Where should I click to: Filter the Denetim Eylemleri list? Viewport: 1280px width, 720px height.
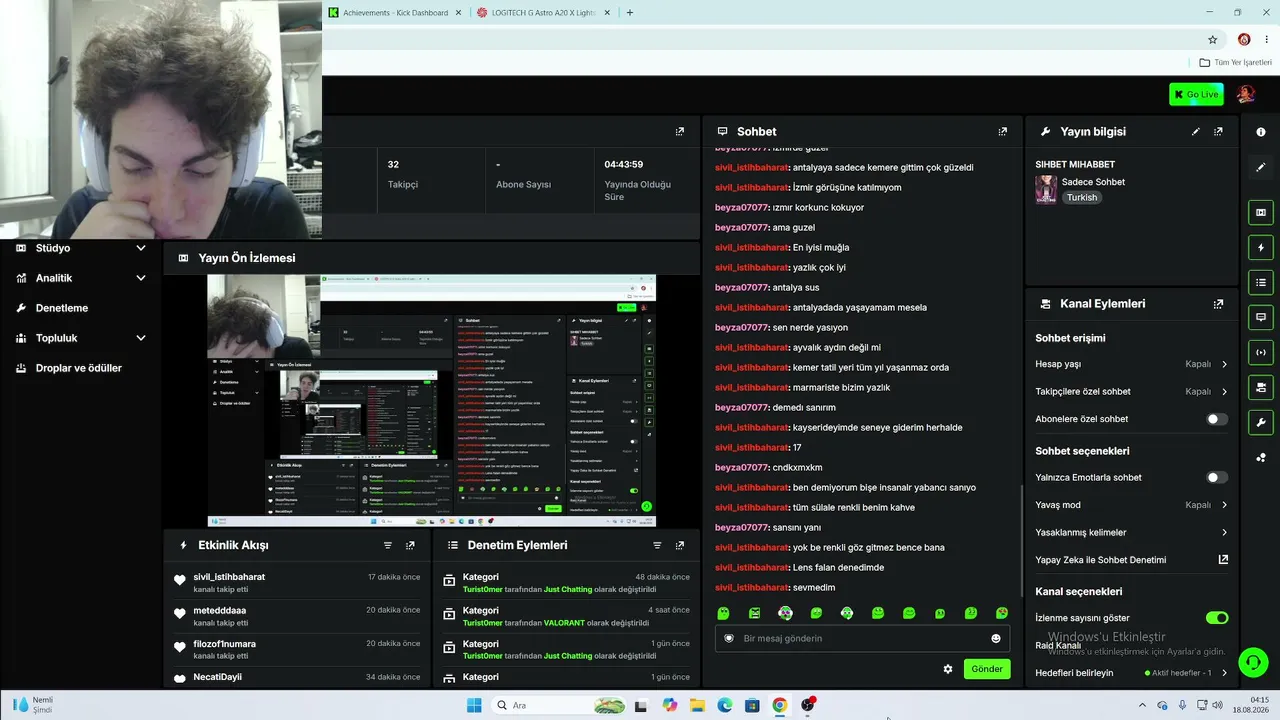click(x=657, y=545)
